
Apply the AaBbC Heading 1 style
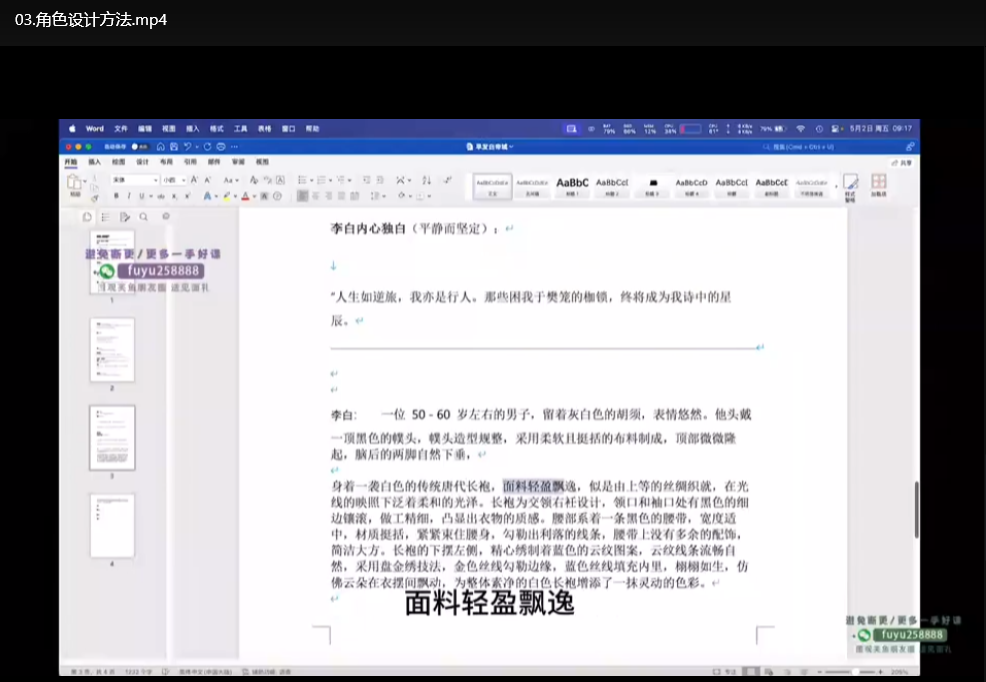coord(572,186)
